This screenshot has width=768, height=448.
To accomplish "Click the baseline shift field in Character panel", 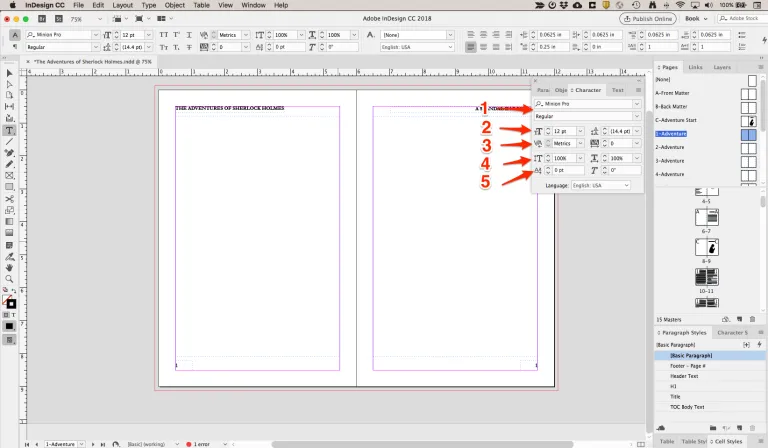I will click(568, 170).
